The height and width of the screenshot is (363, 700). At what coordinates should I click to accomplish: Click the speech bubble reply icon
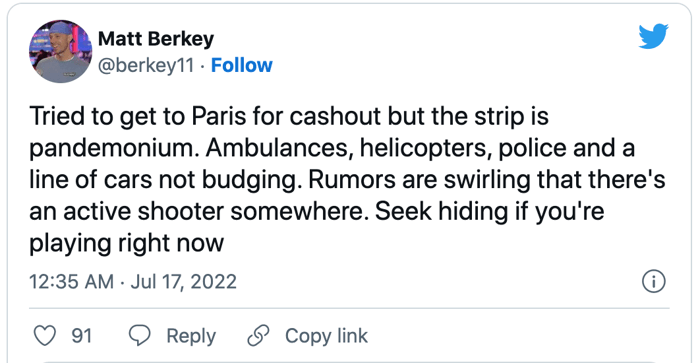pos(140,336)
